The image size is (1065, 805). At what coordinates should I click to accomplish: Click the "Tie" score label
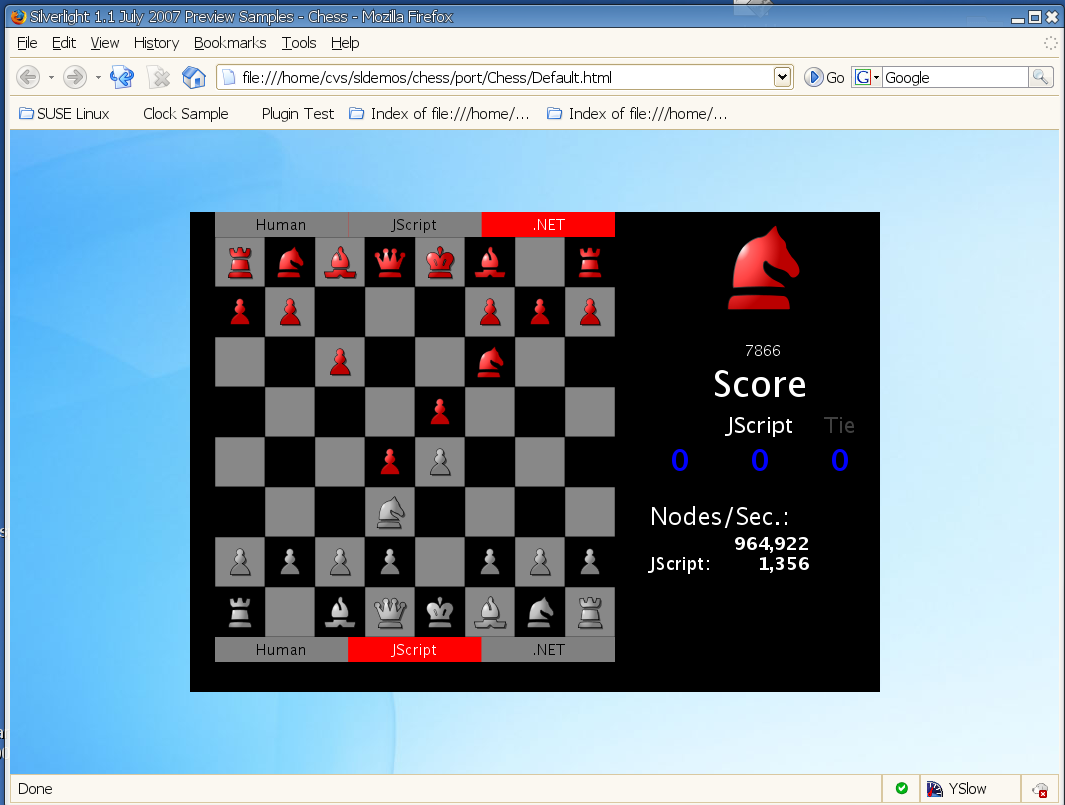coord(839,425)
